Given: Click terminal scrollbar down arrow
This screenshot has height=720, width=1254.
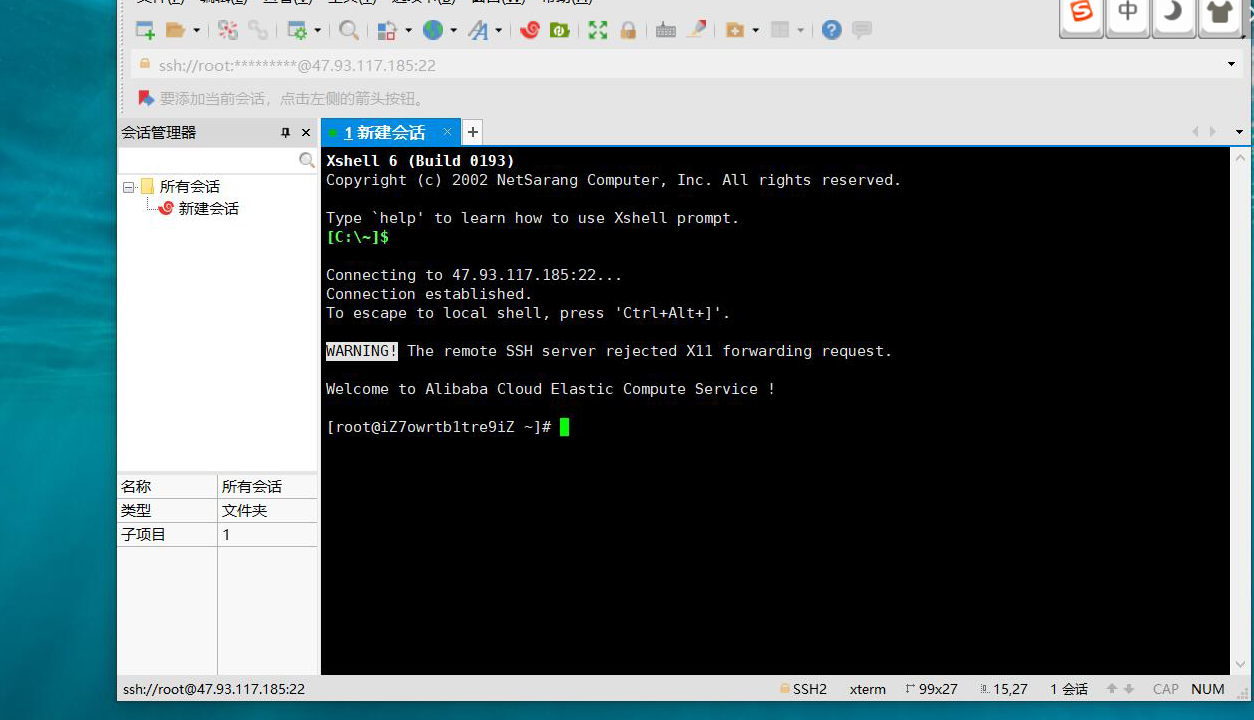Looking at the screenshot, I should pyautogui.click(x=1240, y=664).
